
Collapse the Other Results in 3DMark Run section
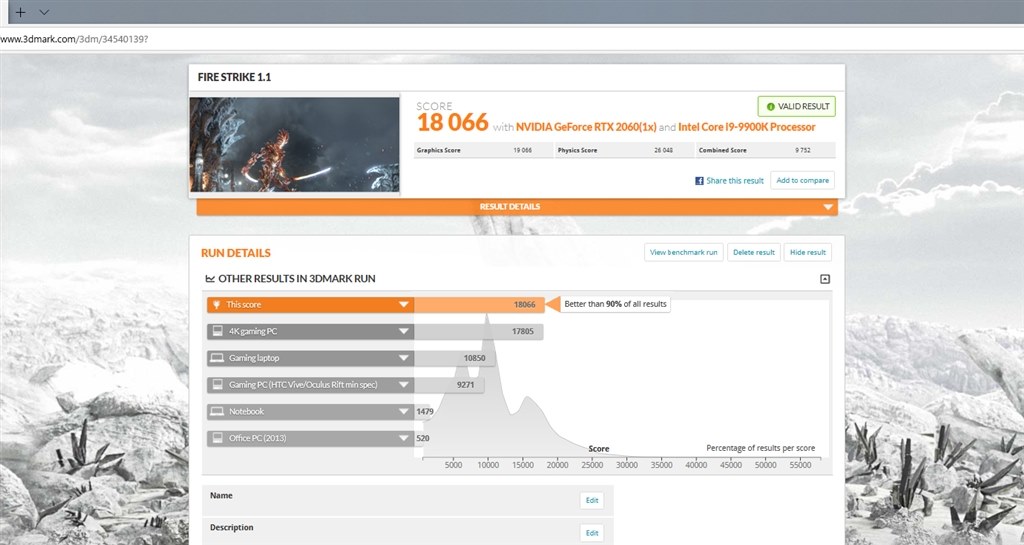point(825,279)
